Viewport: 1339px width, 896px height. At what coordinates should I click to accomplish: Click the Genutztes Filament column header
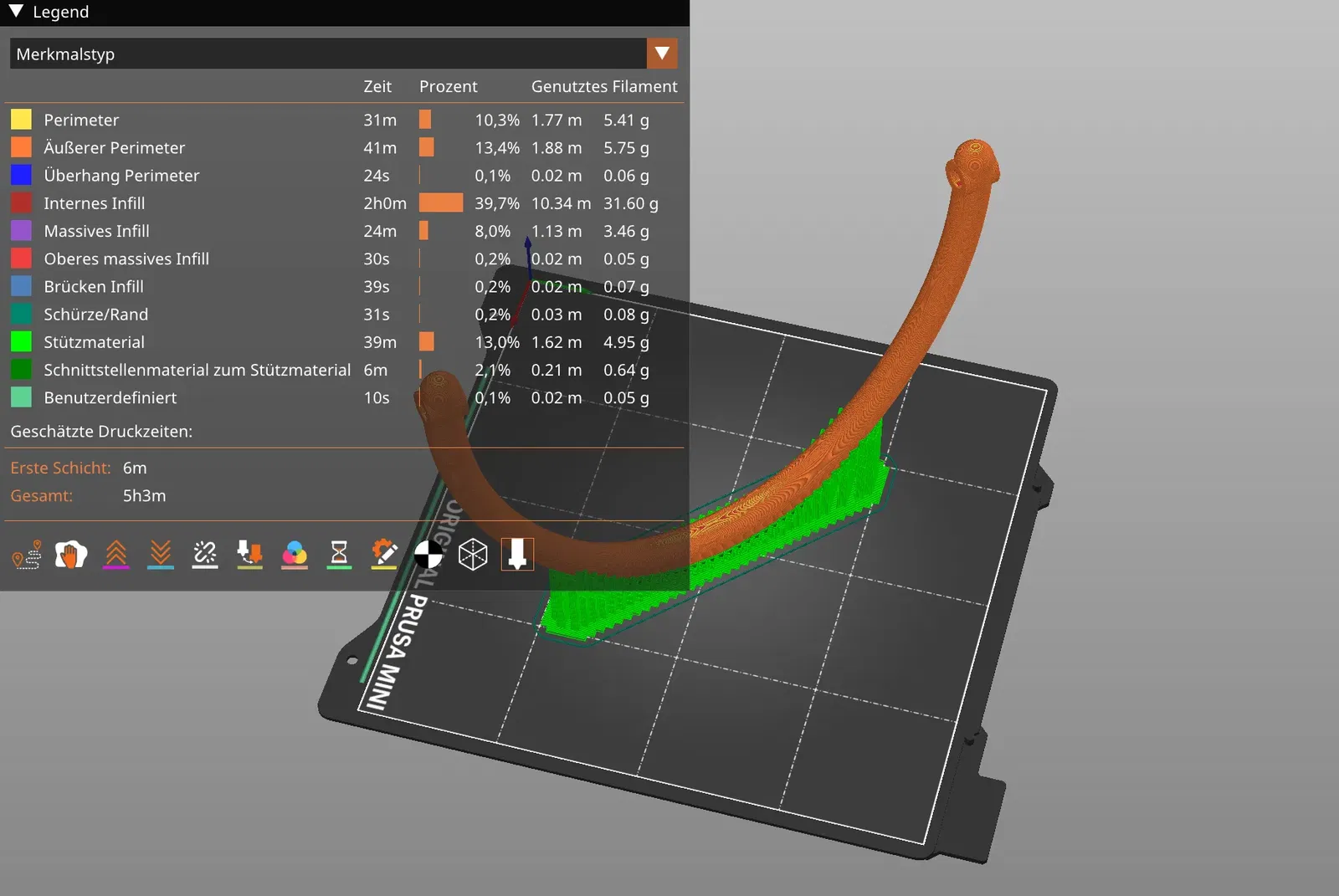[604, 86]
